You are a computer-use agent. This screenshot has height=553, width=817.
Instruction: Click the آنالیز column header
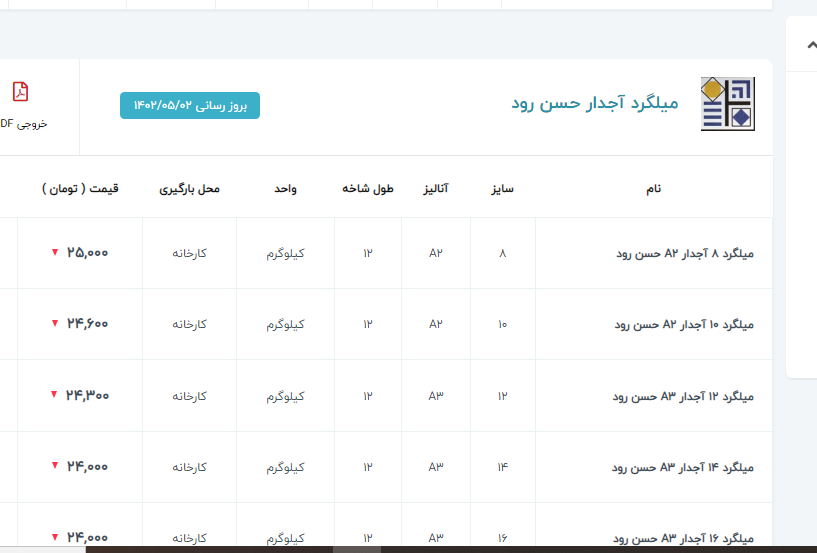(435, 188)
